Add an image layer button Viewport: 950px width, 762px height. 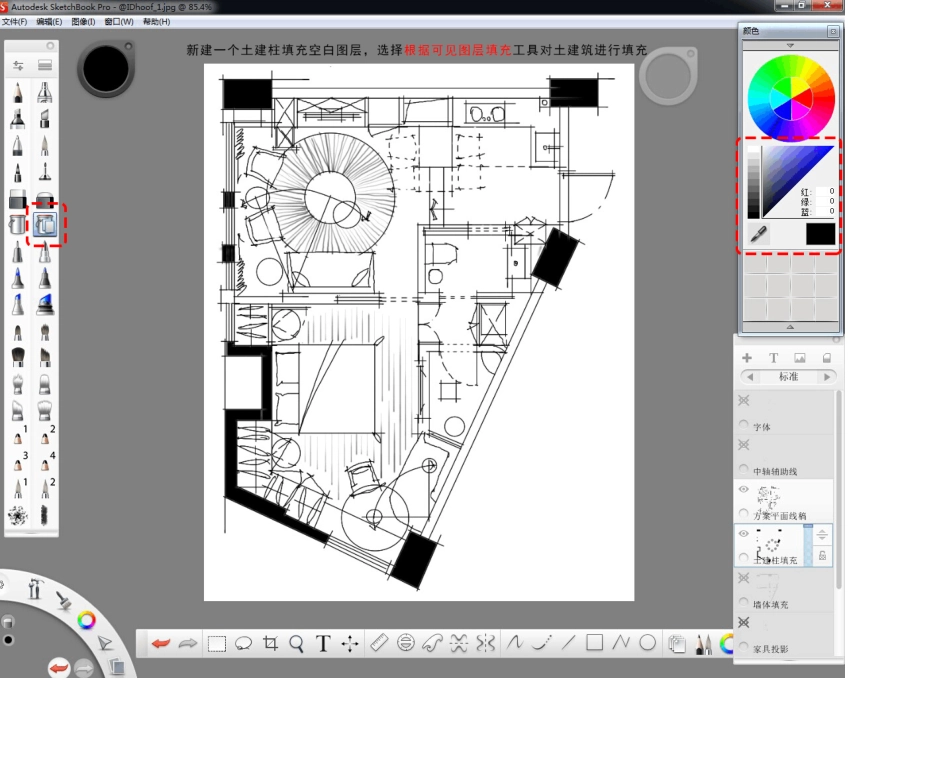(x=800, y=358)
